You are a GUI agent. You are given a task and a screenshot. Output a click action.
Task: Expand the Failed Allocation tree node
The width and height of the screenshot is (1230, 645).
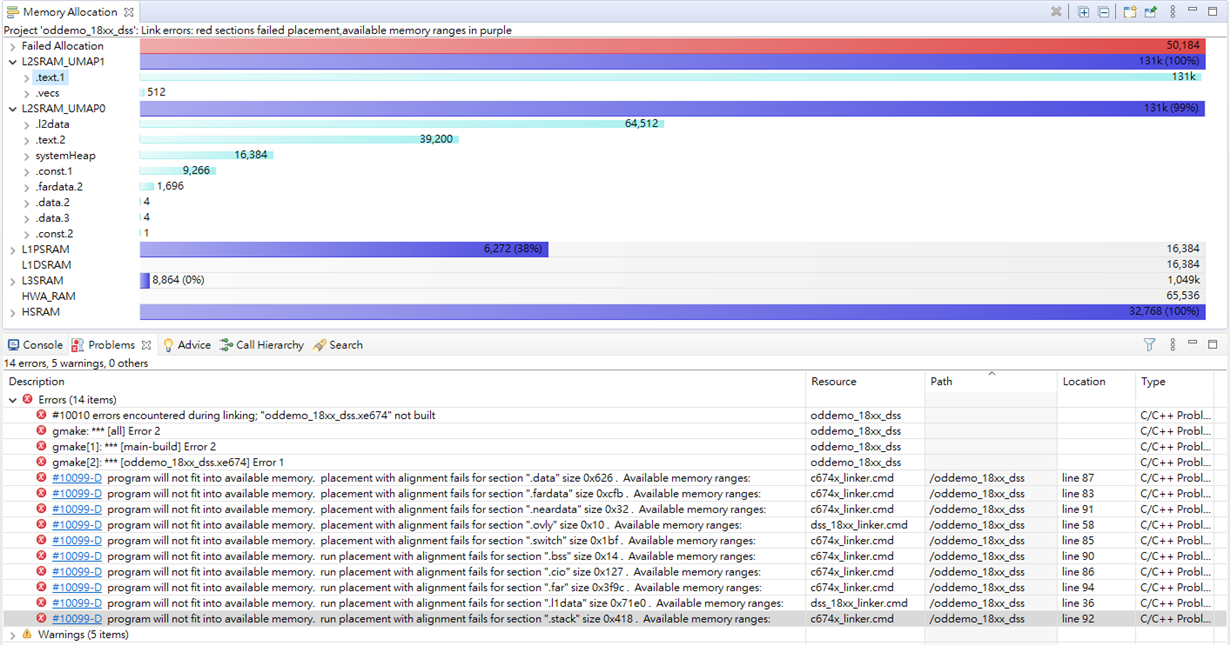[12, 46]
